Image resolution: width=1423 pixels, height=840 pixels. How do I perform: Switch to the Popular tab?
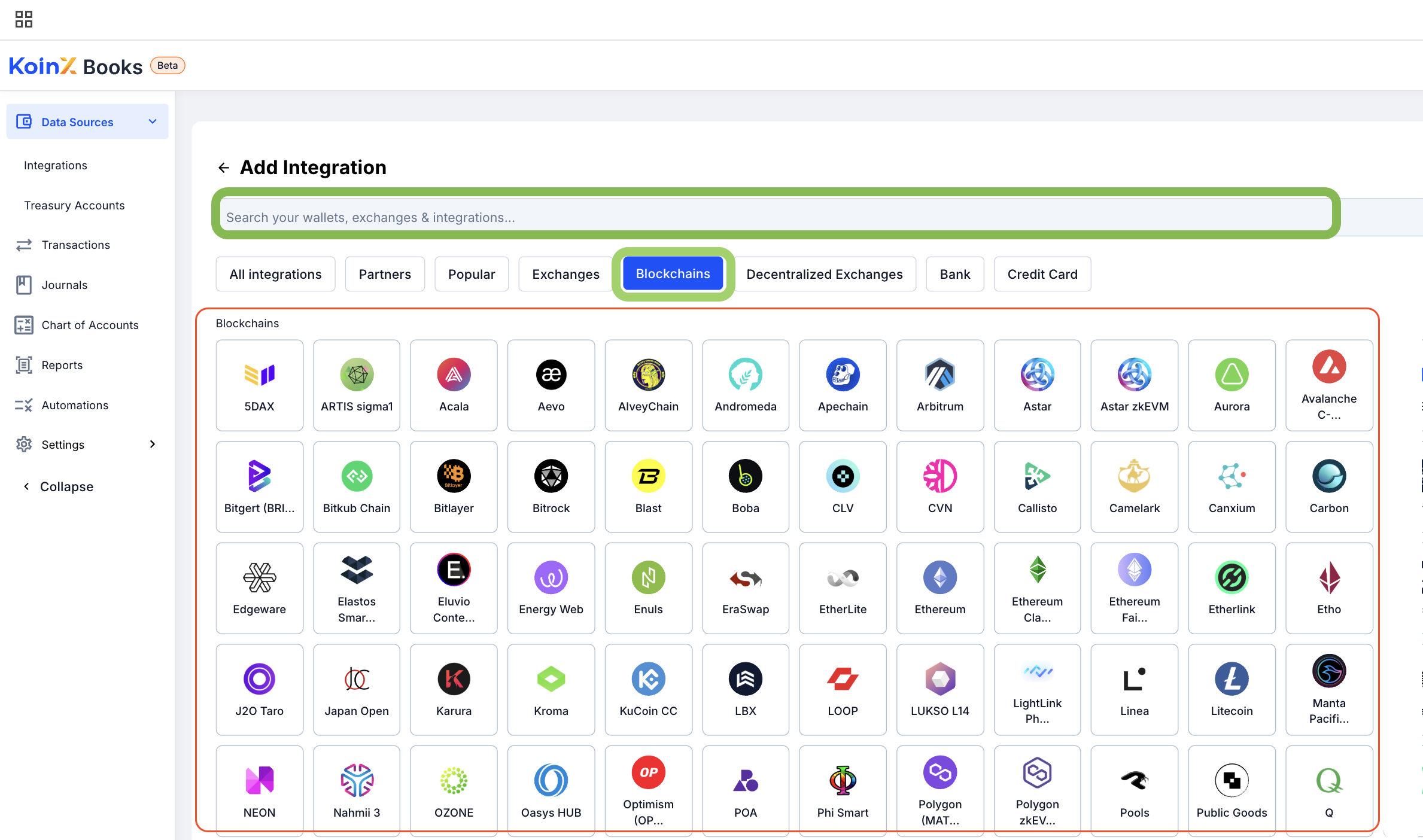click(472, 274)
